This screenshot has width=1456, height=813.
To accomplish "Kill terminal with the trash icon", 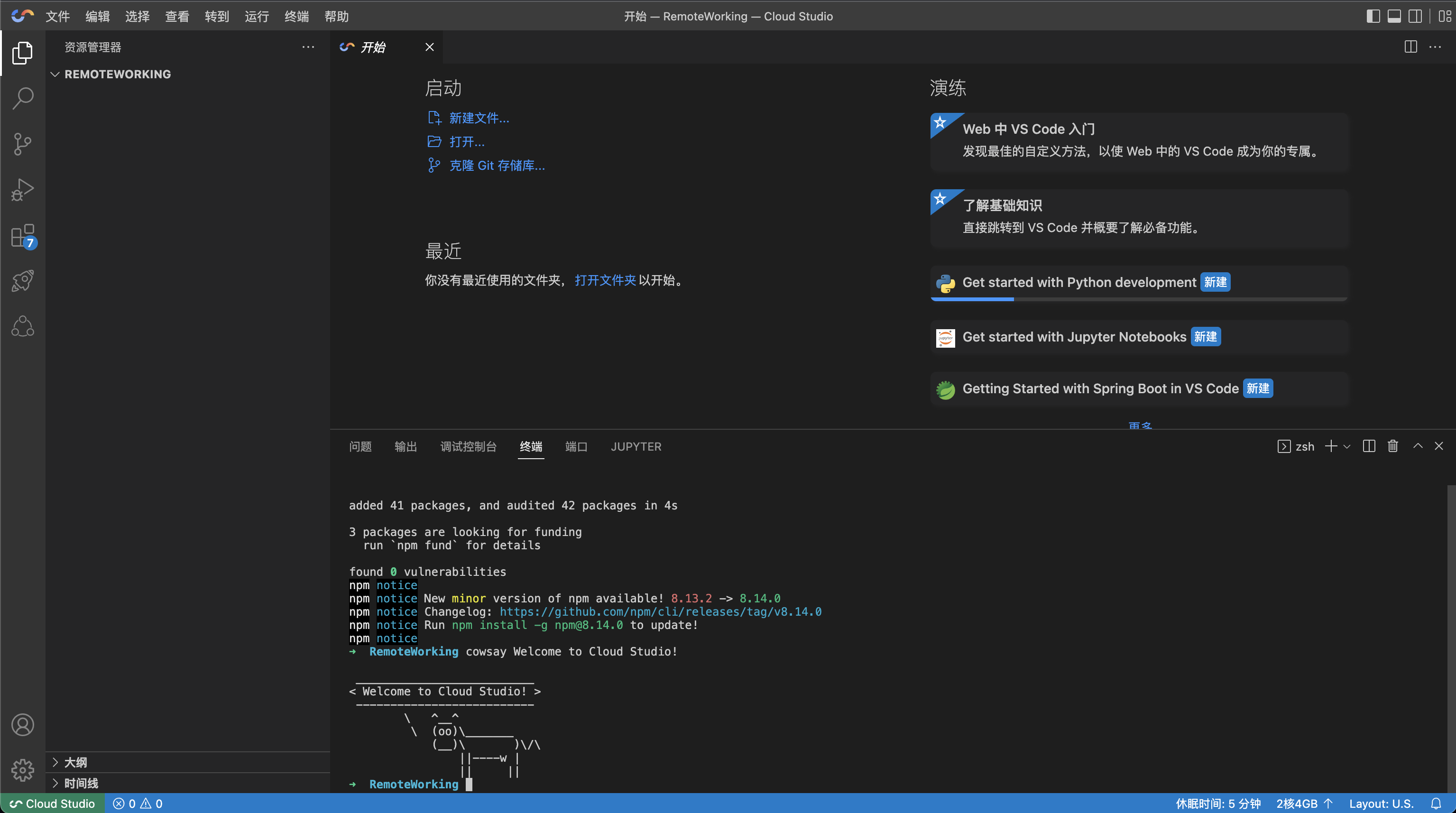I will coord(1393,446).
